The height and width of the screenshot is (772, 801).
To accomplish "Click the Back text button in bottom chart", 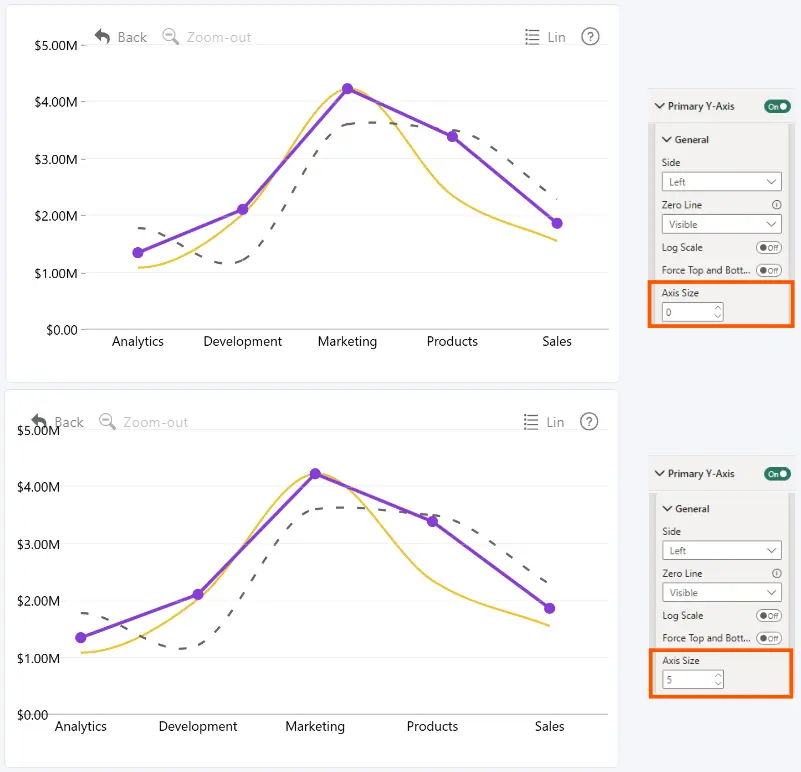I will click(69, 422).
